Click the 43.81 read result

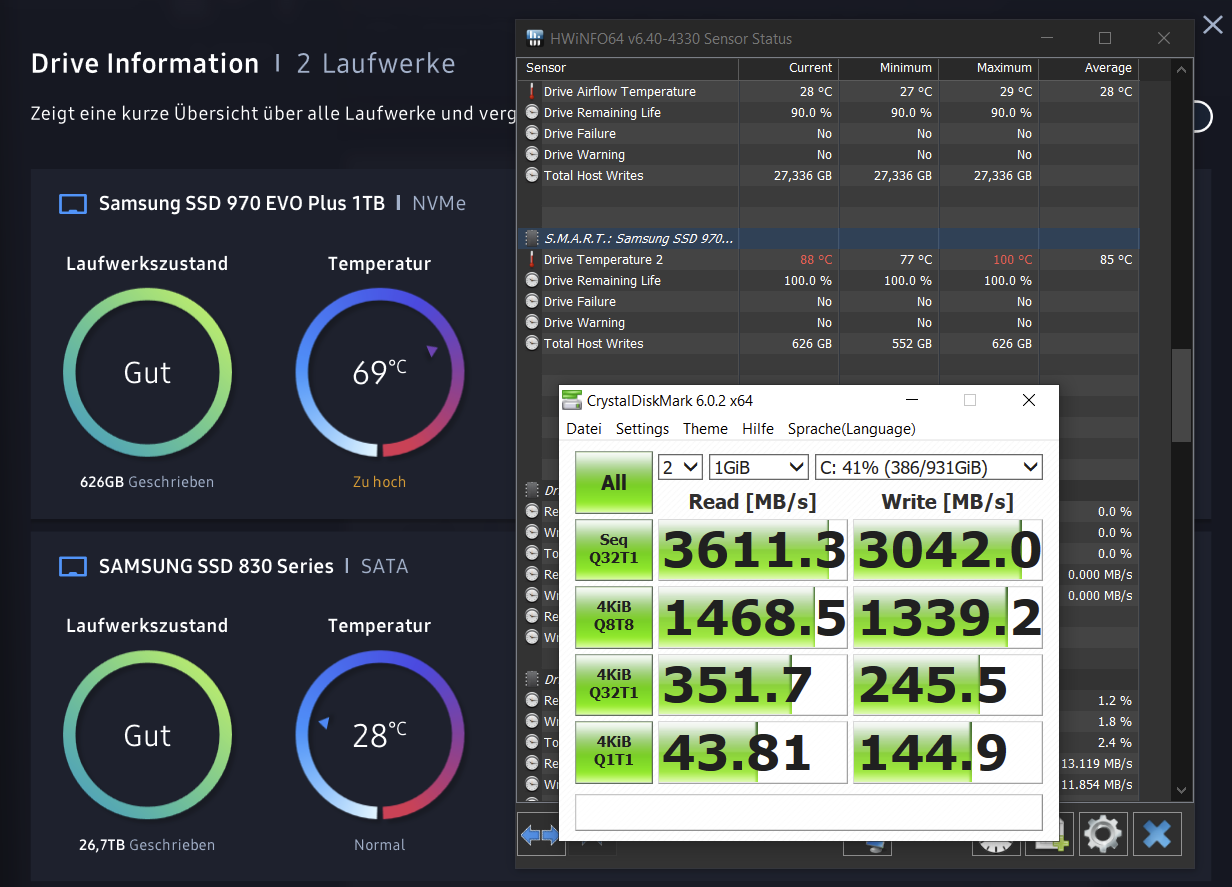pyautogui.click(x=752, y=751)
